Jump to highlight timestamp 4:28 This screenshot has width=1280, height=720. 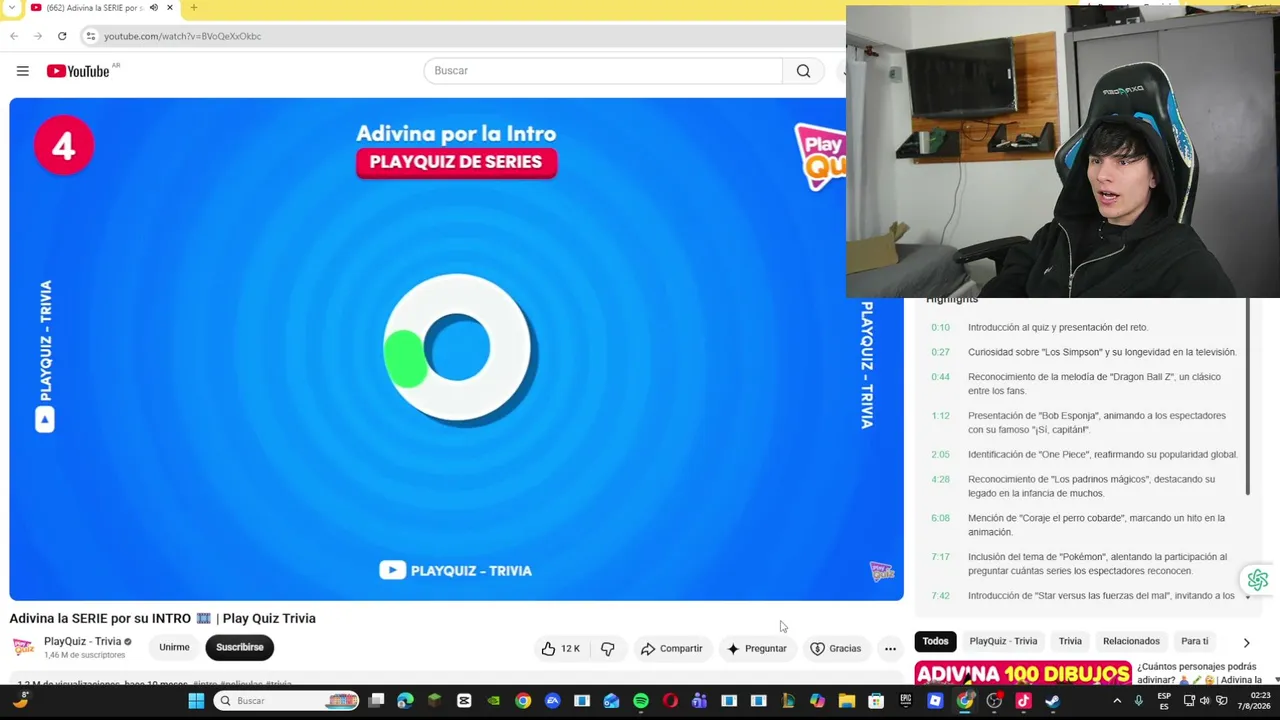[x=940, y=479]
